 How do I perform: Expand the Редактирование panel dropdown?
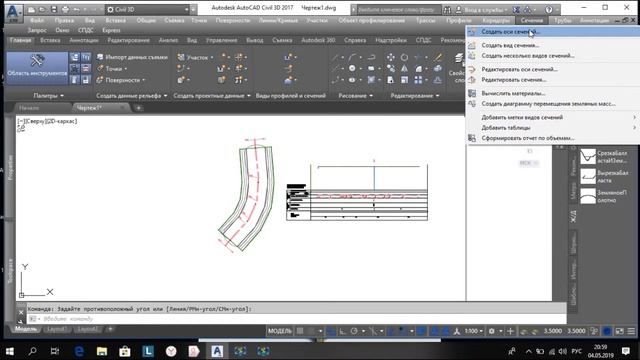tap(415, 96)
